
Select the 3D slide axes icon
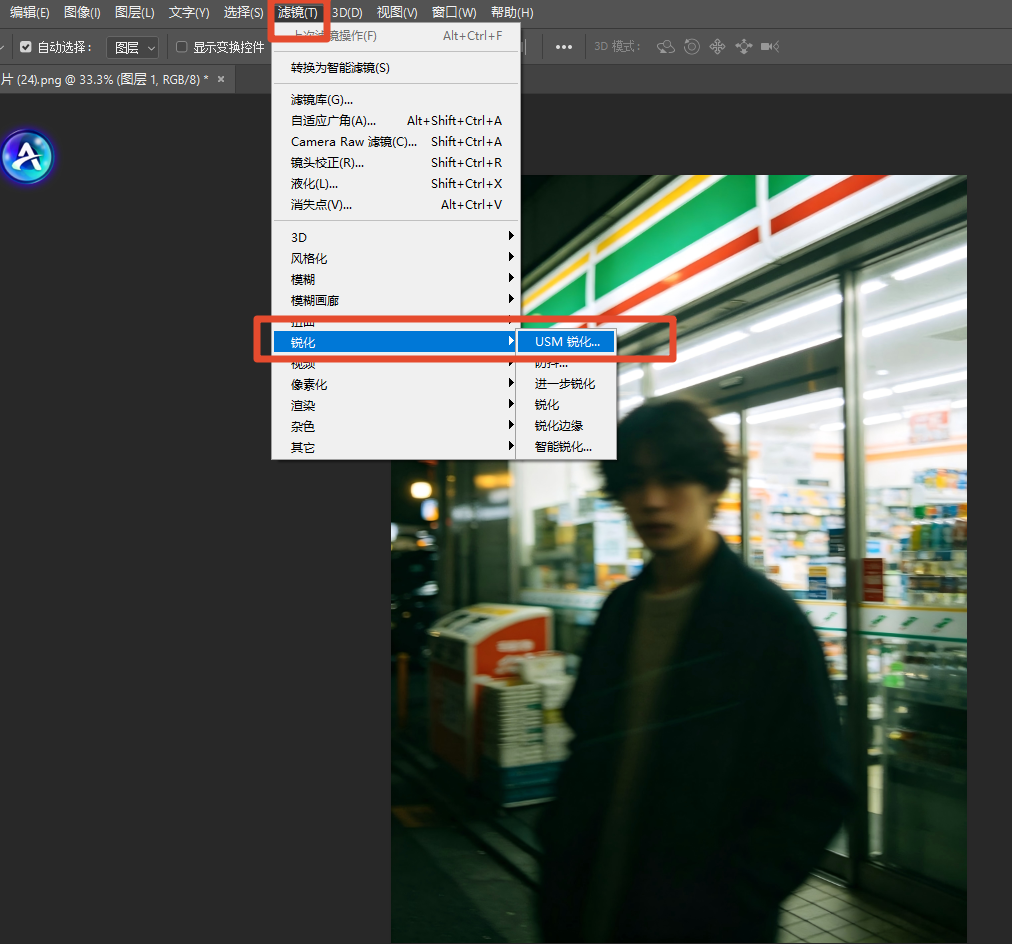click(744, 46)
